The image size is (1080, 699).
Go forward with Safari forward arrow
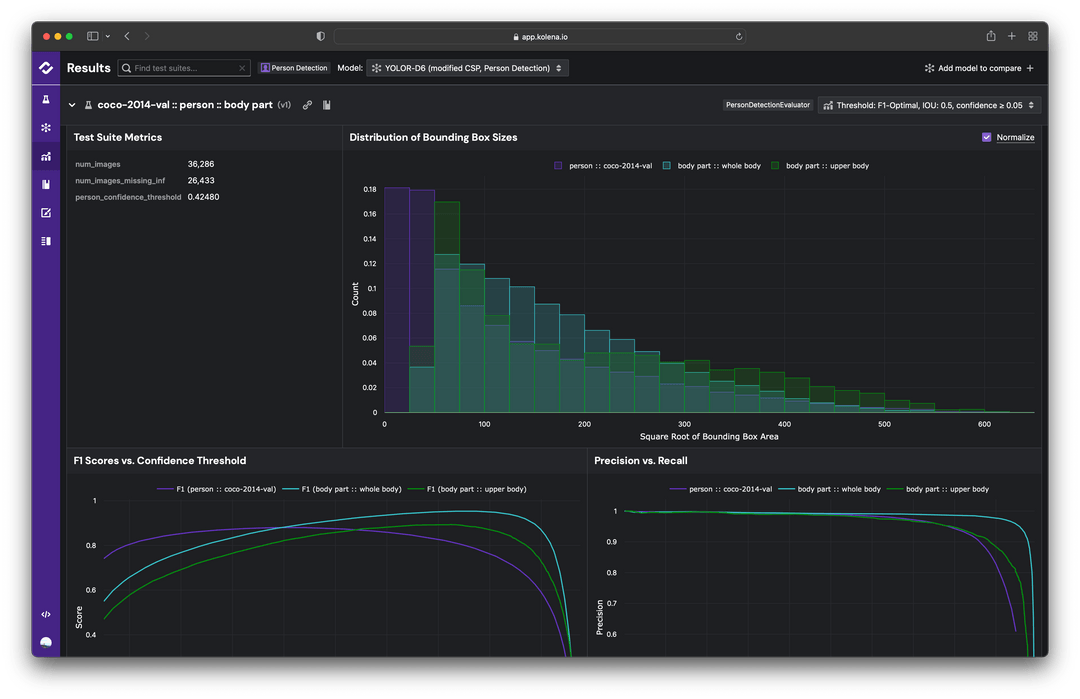(x=147, y=36)
